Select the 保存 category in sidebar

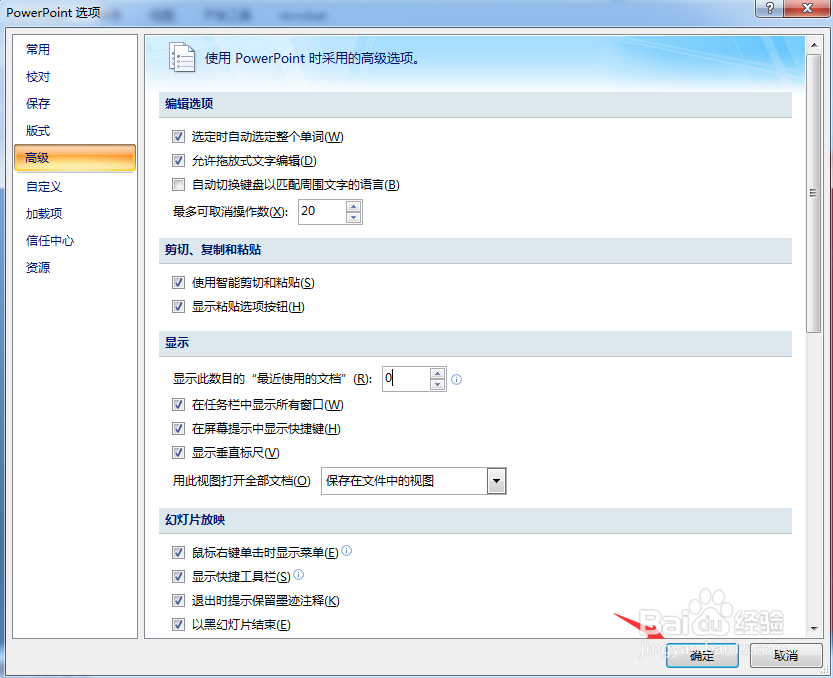[x=75, y=104]
